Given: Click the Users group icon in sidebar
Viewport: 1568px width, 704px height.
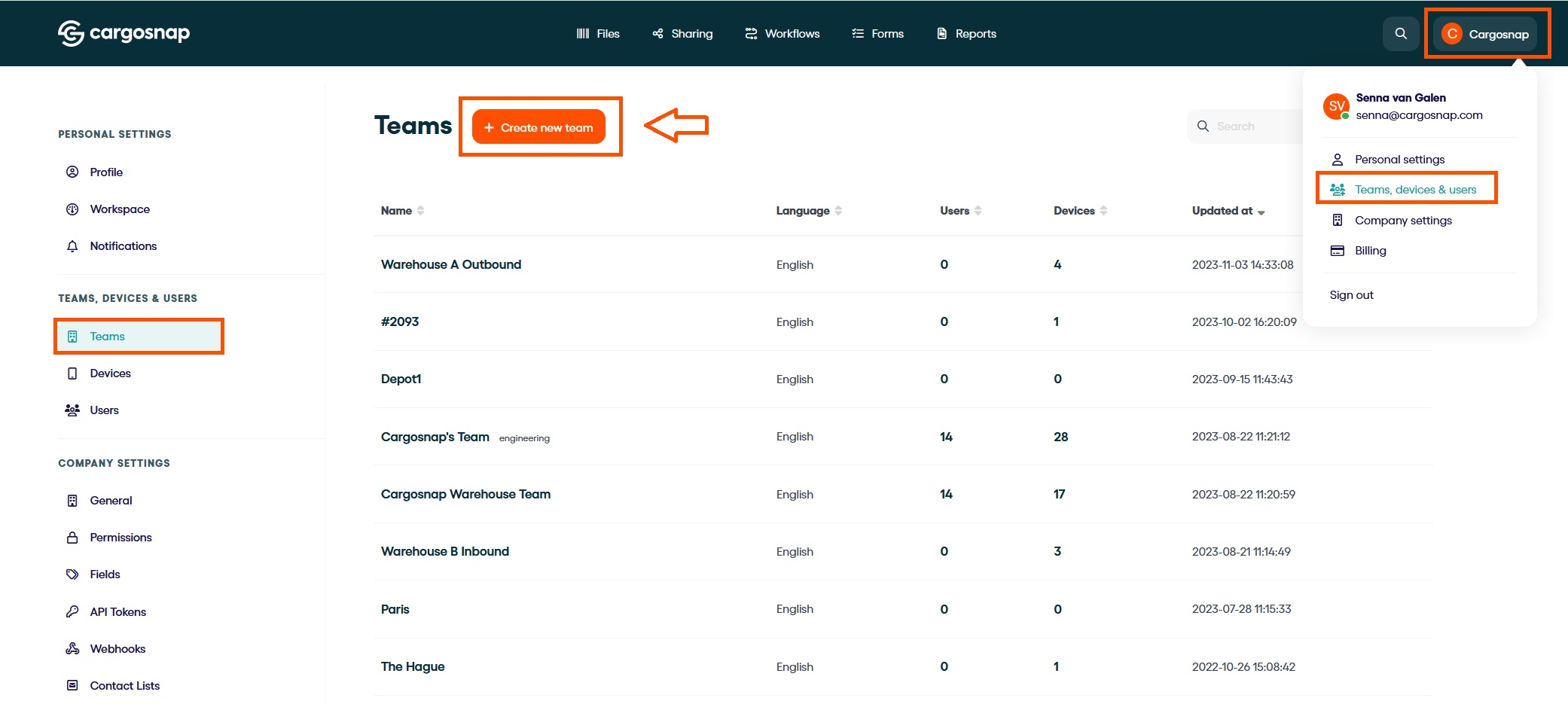Looking at the screenshot, I should tap(72, 410).
